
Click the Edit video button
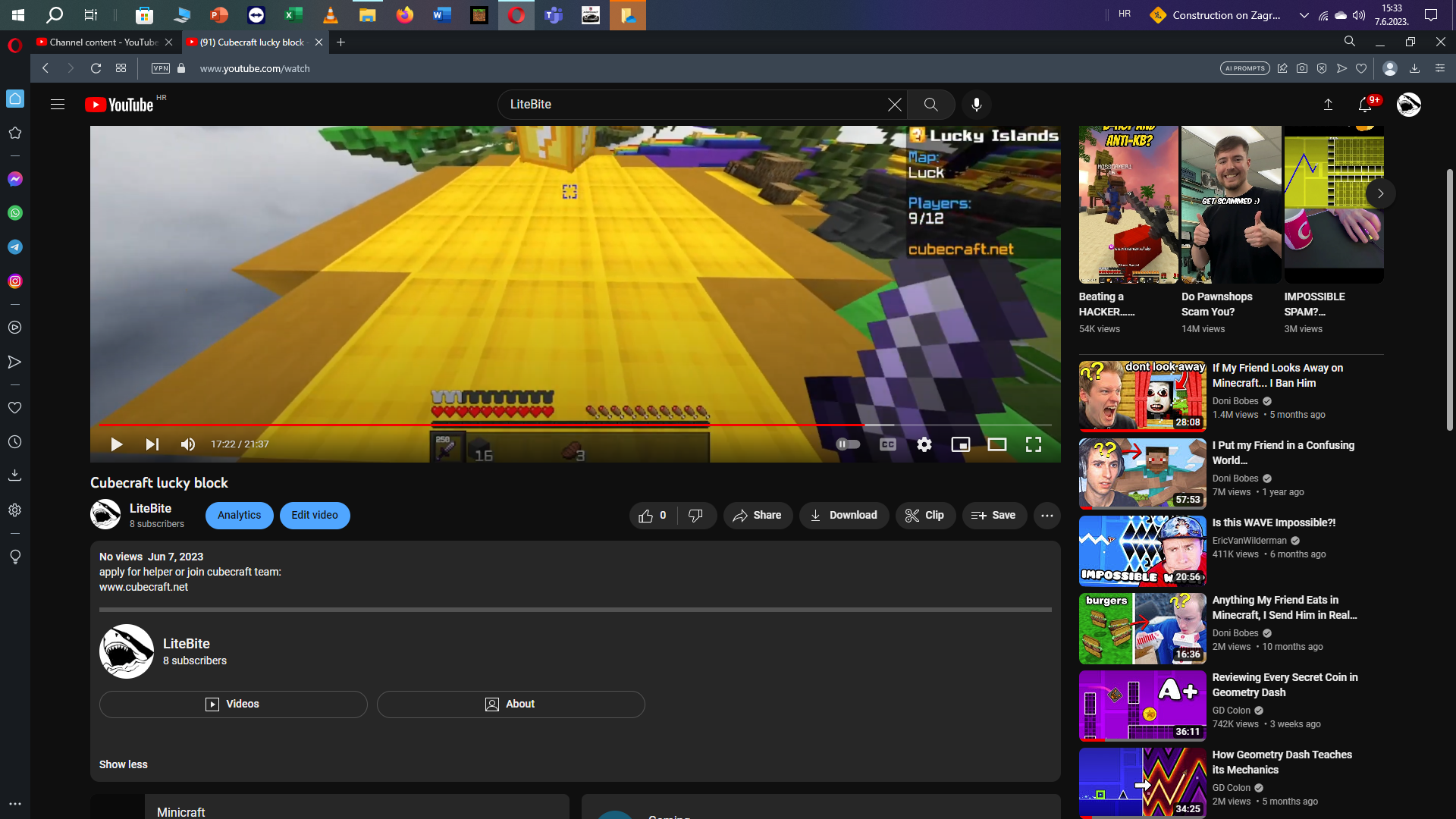click(x=315, y=516)
